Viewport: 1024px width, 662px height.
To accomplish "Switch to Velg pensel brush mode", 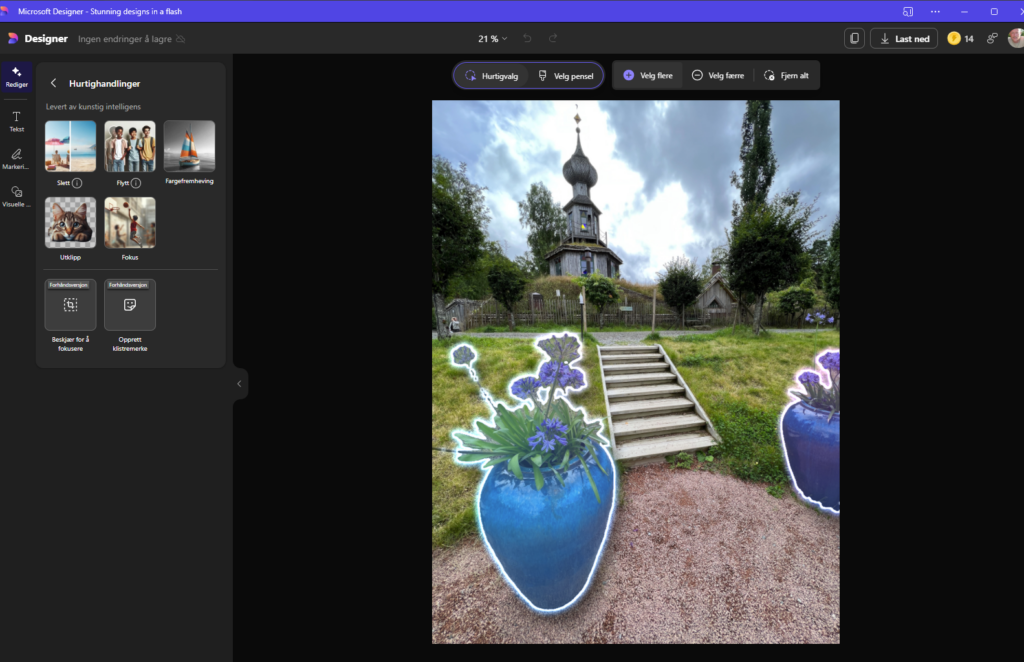I will pos(566,76).
